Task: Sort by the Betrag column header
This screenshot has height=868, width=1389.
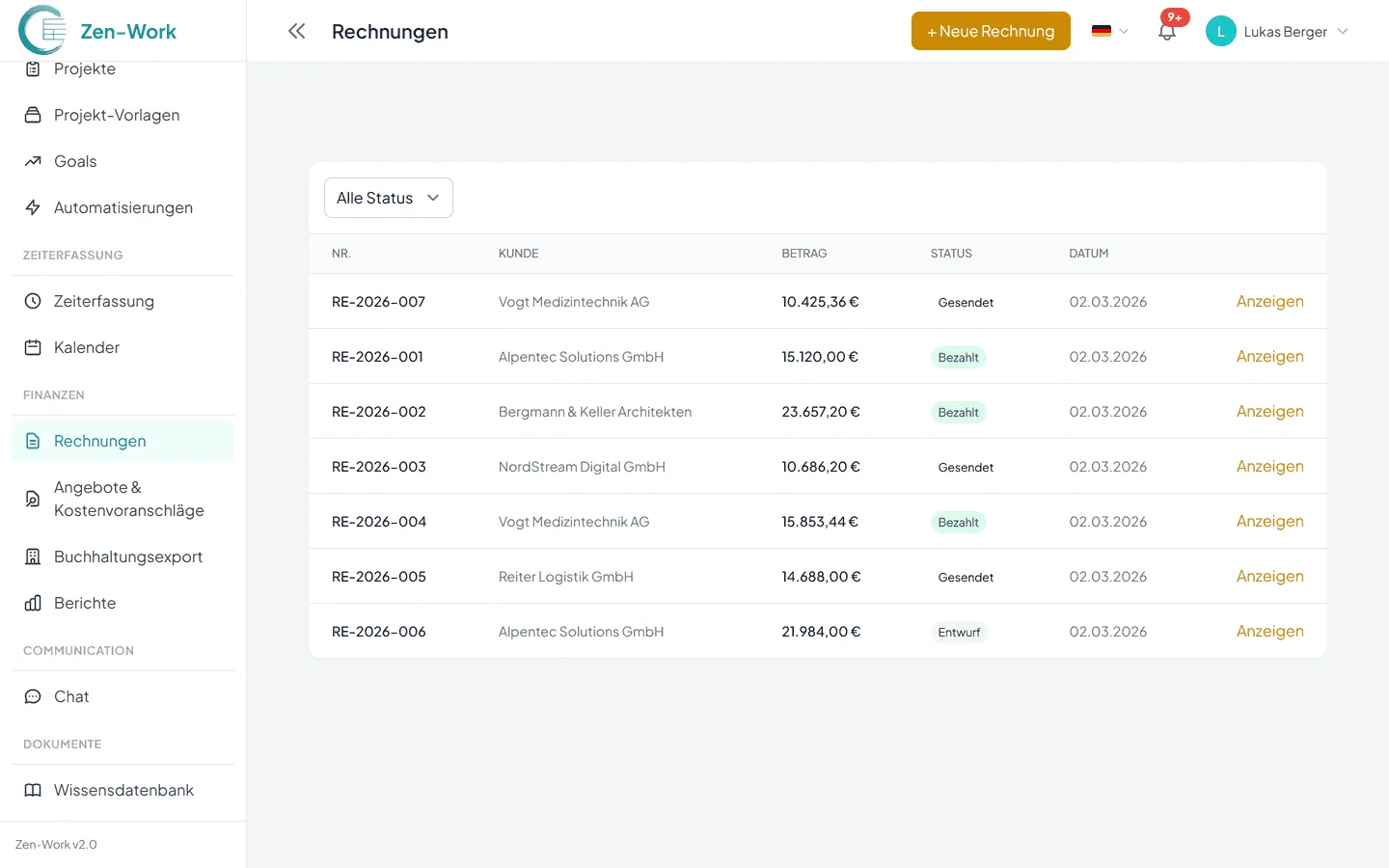Action: pyautogui.click(x=803, y=254)
